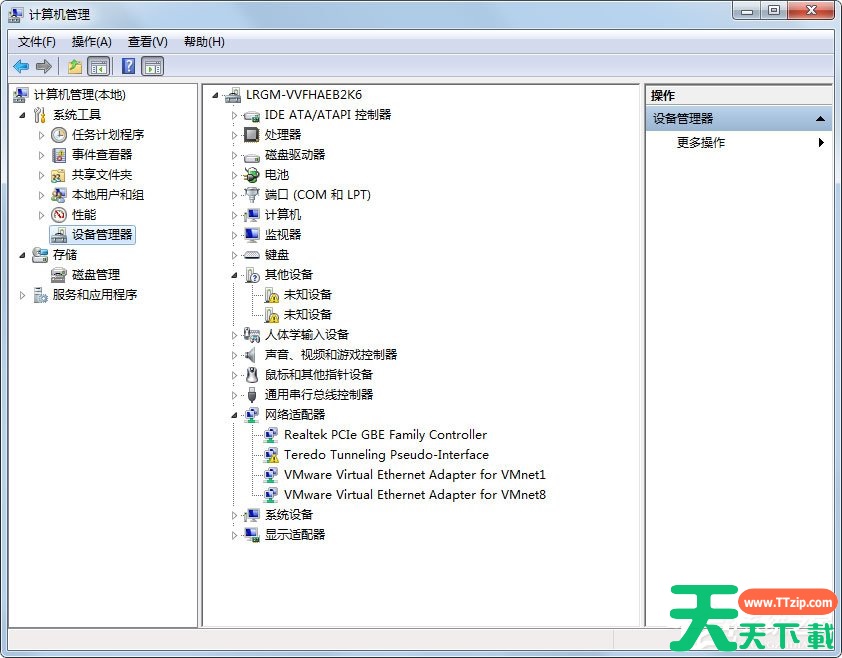842x658 pixels.
Task: Click the 磁盘管理 label
Action: [x=96, y=275]
